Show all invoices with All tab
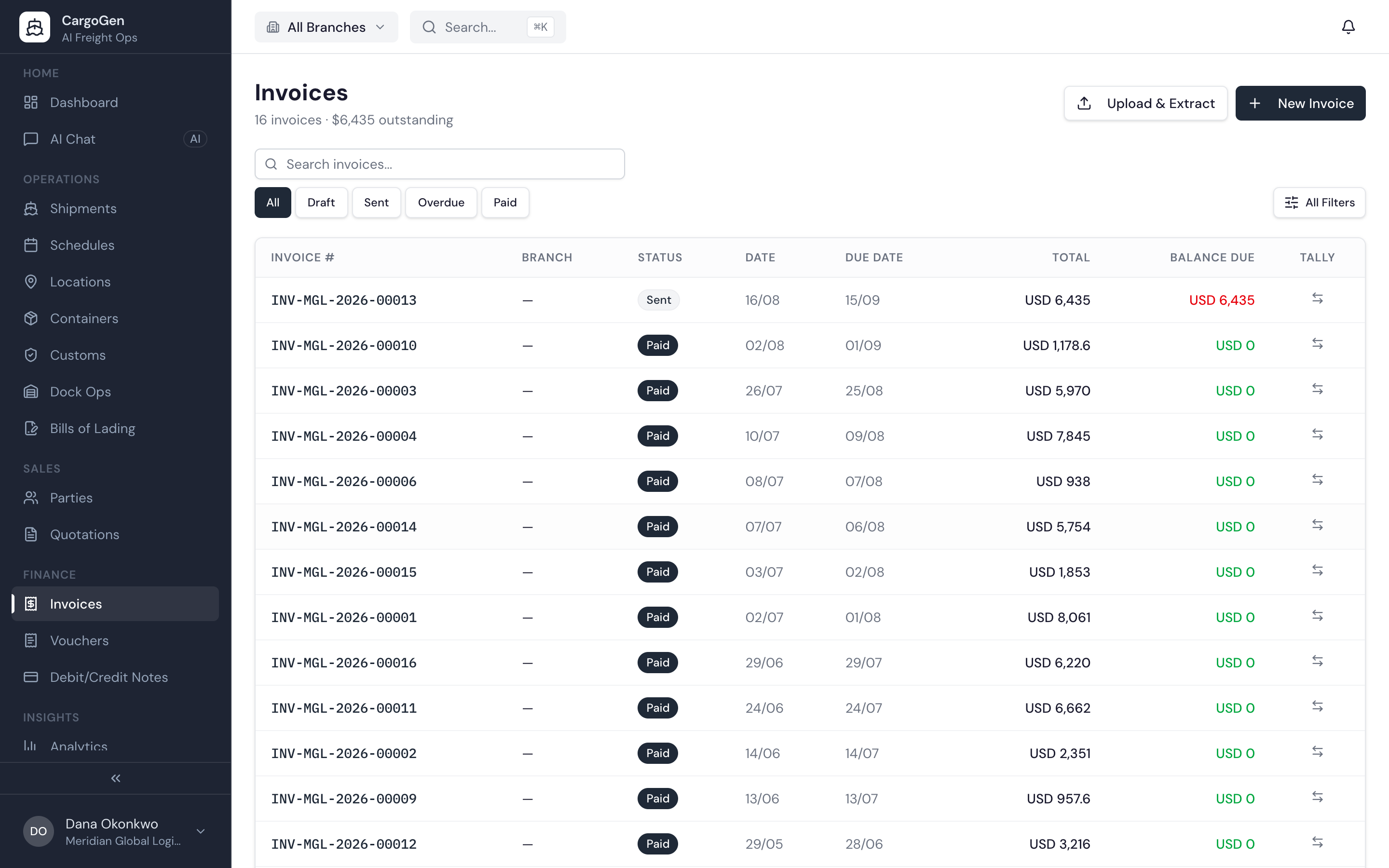Image resolution: width=1389 pixels, height=868 pixels. 272,203
